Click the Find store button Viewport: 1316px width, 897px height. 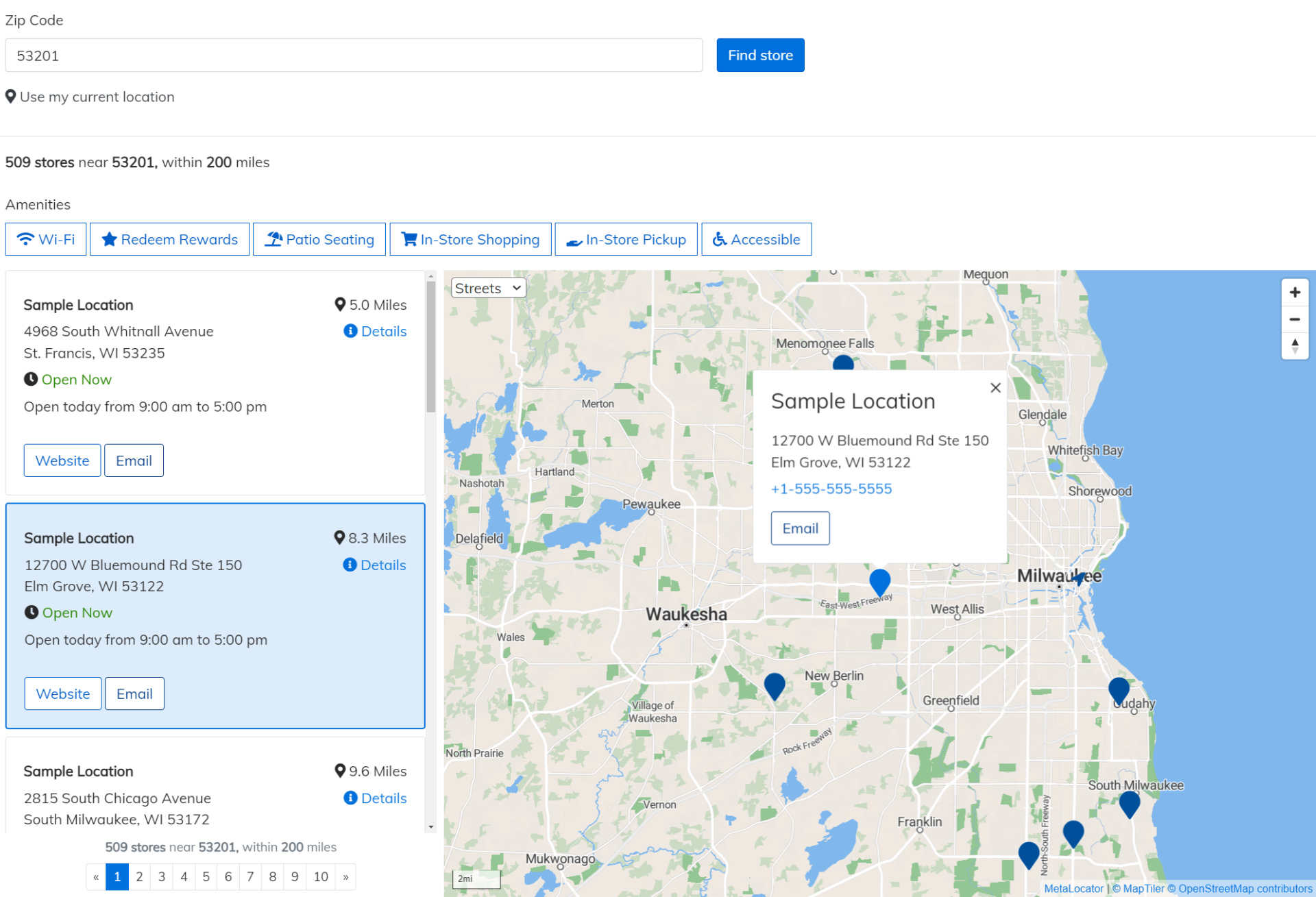759,55
